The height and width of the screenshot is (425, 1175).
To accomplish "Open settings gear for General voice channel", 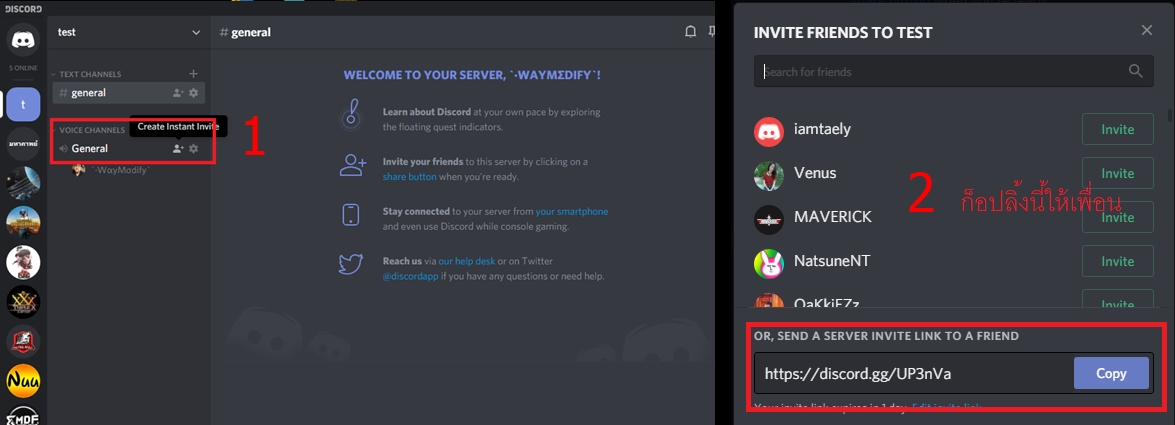I will click(x=193, y=148).
